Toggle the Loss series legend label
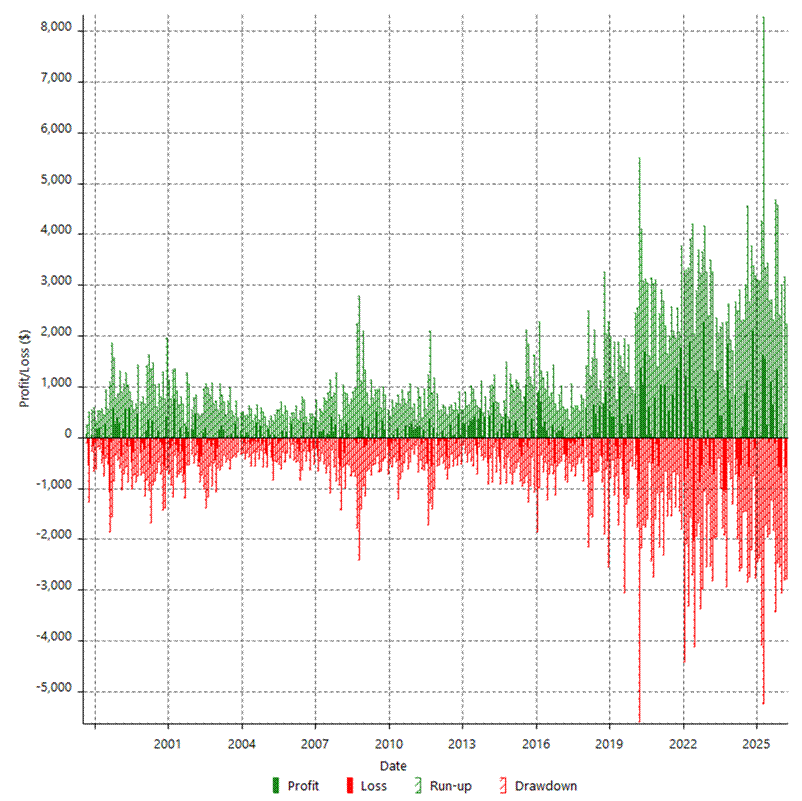 [x=373, y=786]
